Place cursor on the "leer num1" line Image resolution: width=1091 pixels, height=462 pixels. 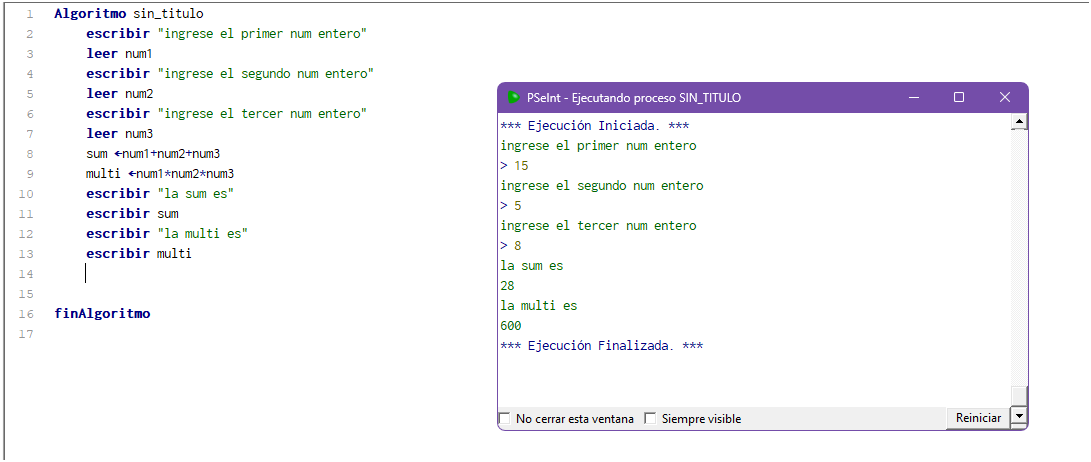(x=119, y=54)
